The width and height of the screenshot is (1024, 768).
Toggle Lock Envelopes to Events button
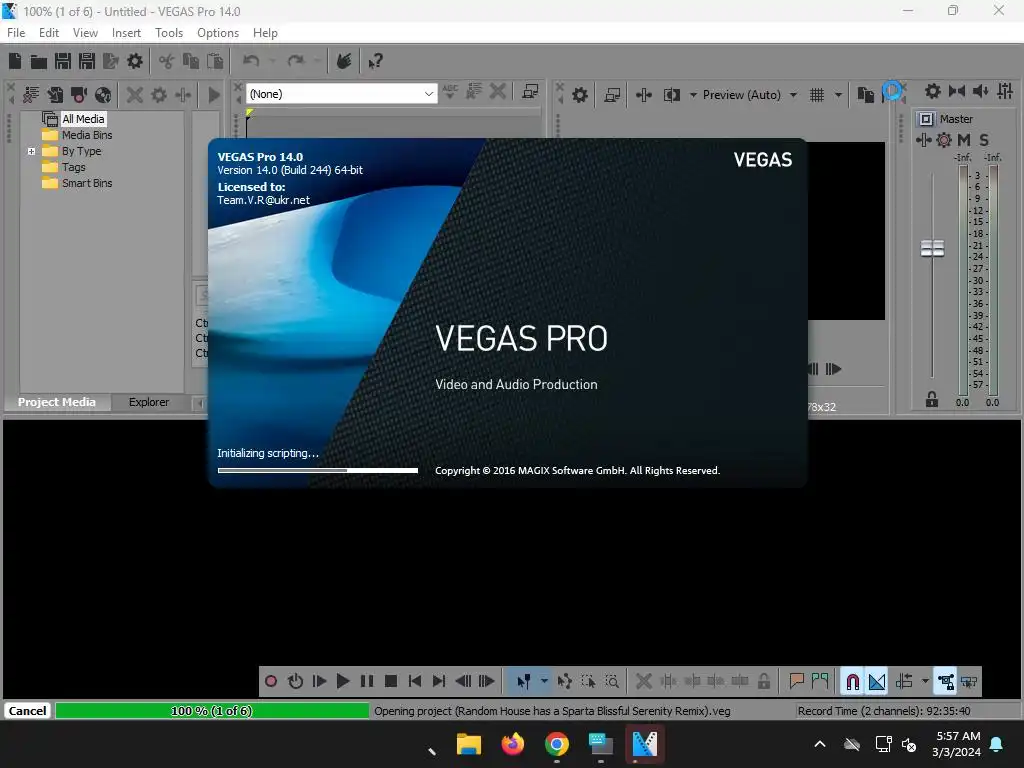945,681
